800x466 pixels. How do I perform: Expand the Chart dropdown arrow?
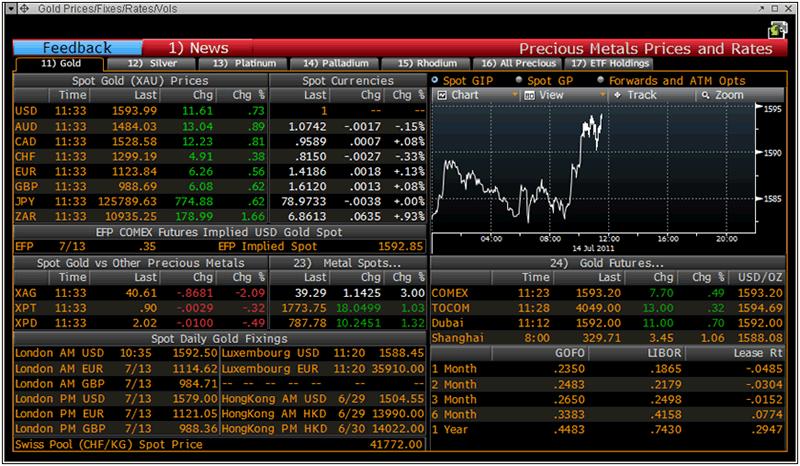tap(515, 95)
